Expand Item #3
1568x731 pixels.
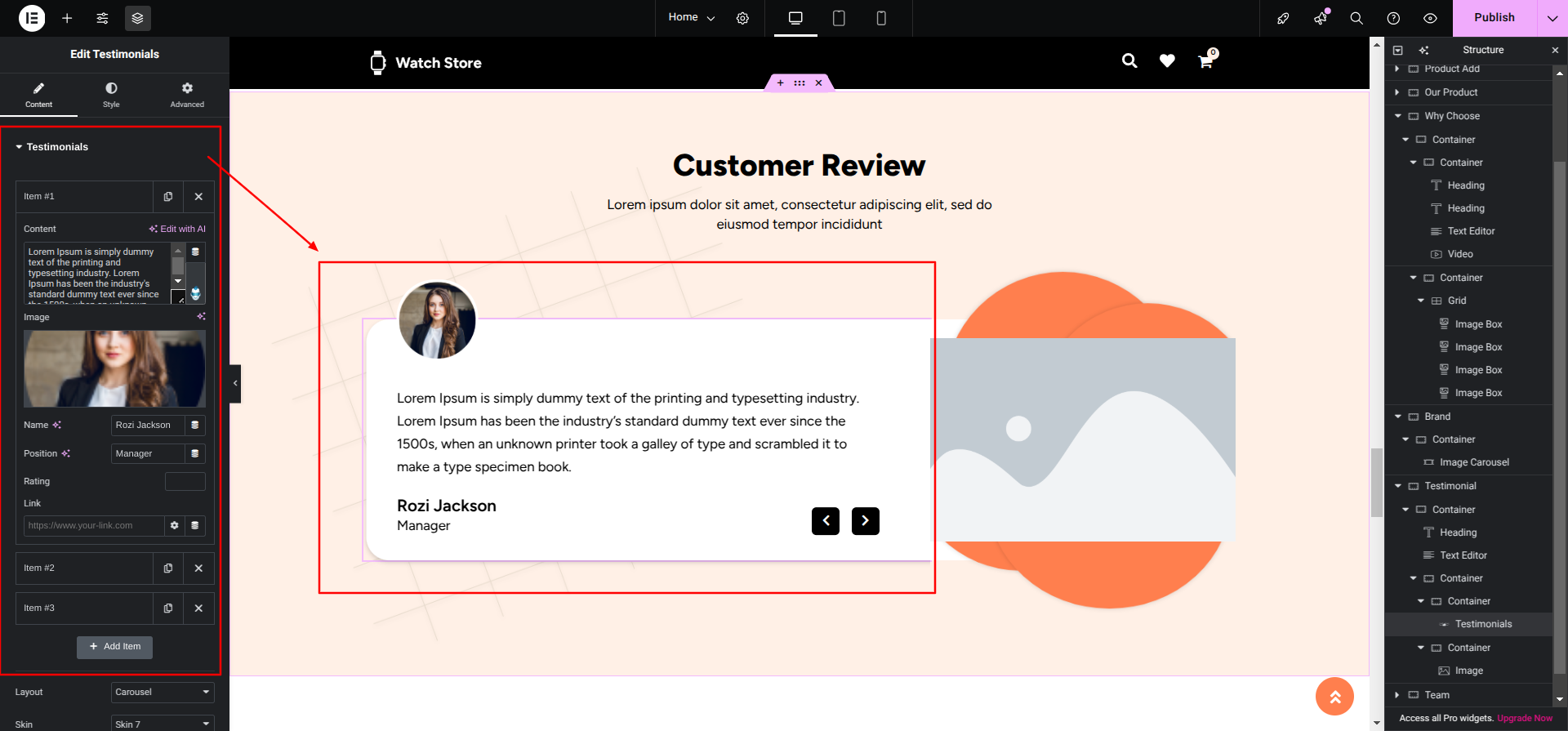coord(84,608)
